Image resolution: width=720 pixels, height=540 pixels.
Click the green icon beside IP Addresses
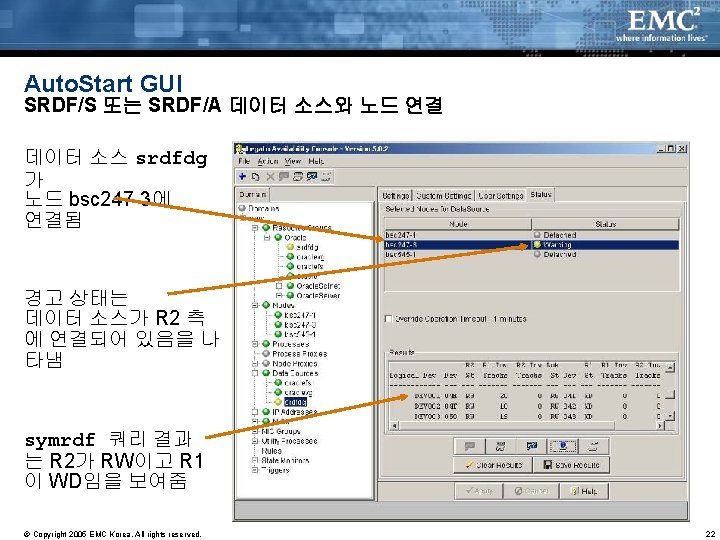tap(266, 411)
